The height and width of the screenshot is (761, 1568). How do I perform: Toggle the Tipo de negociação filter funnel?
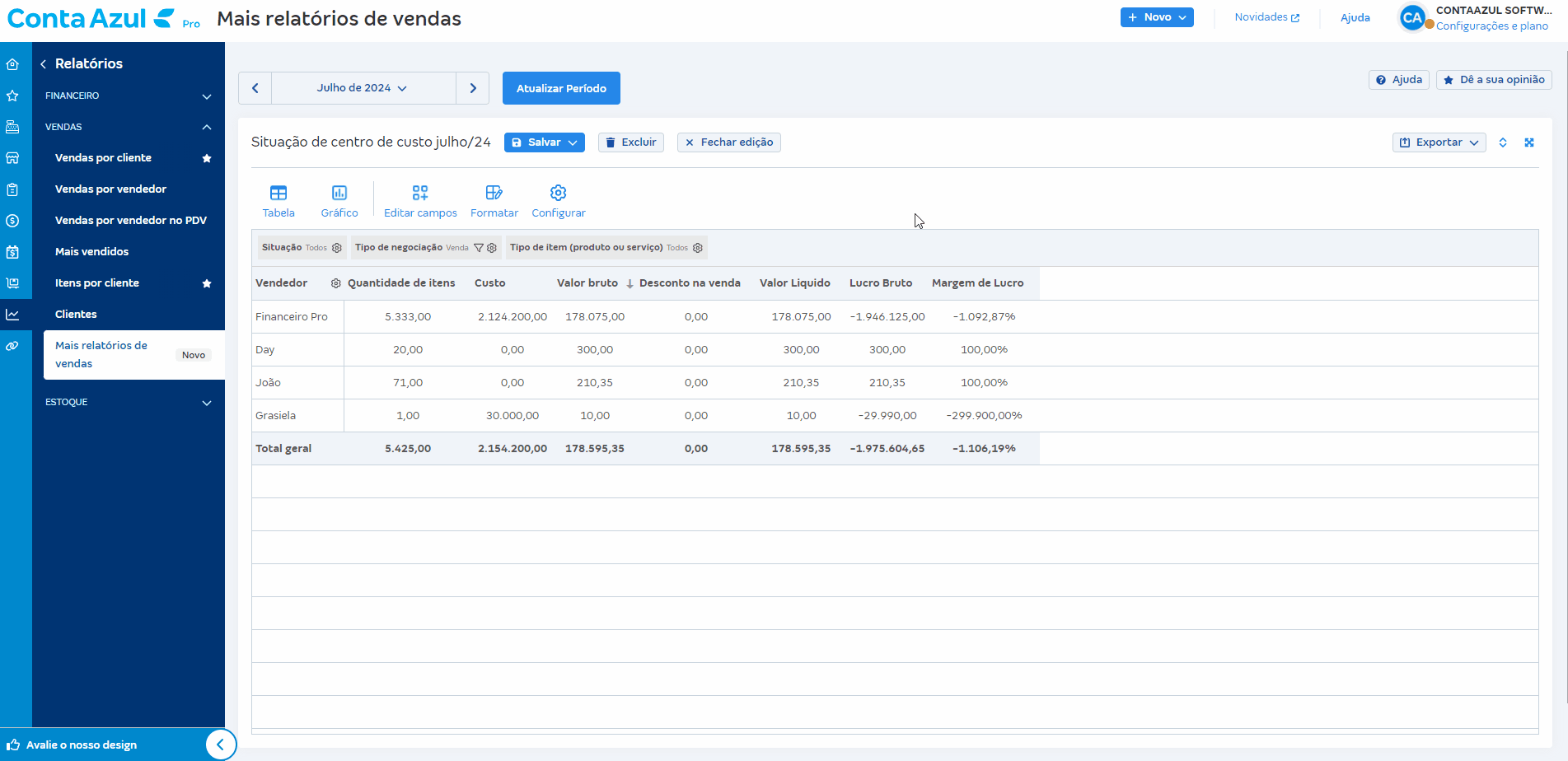point(479,248)
